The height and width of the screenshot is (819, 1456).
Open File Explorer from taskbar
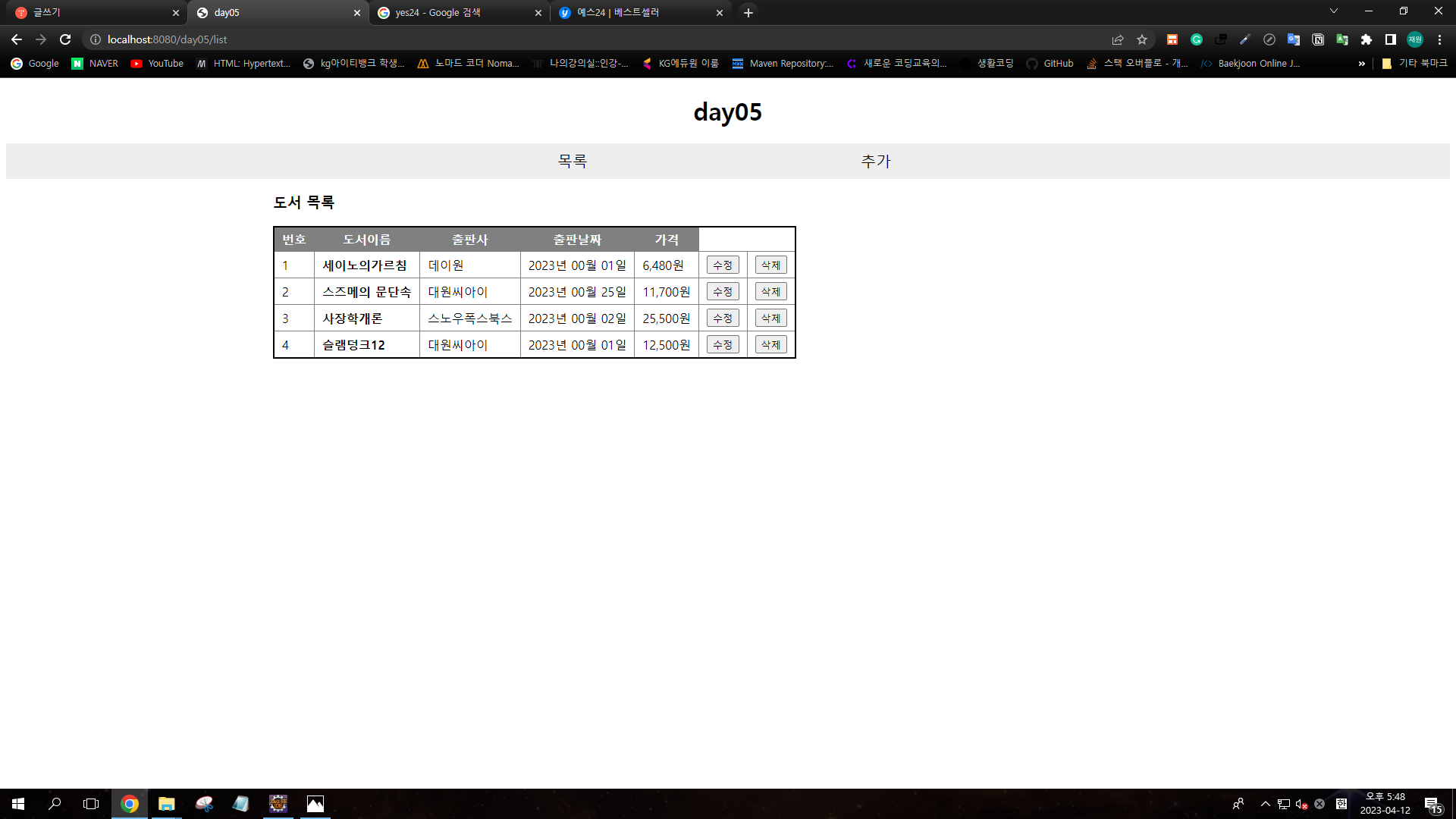pos(166,804)
